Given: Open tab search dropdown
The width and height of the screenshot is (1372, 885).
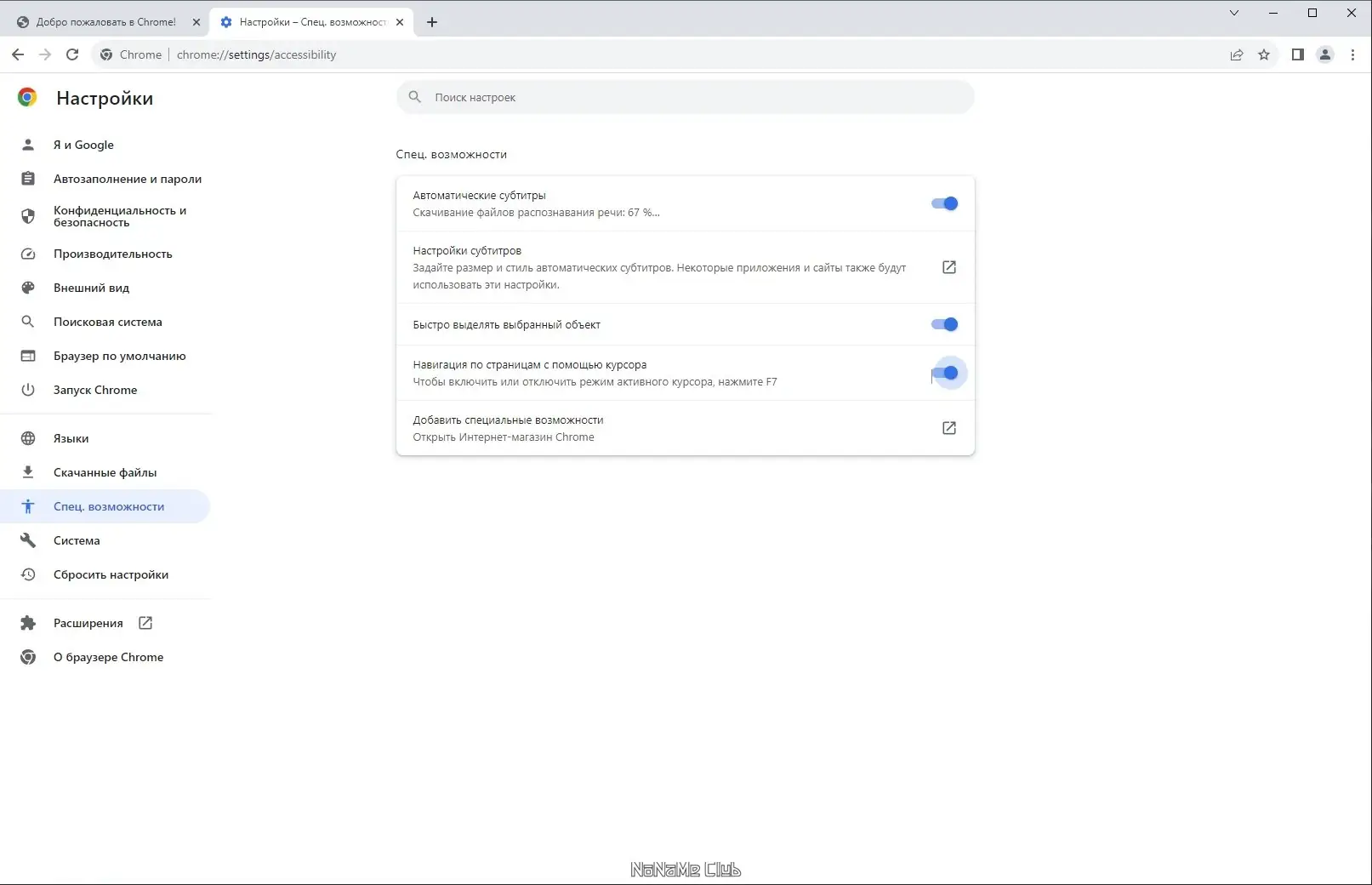Looking at the screenshot, I should (1233, 13).
